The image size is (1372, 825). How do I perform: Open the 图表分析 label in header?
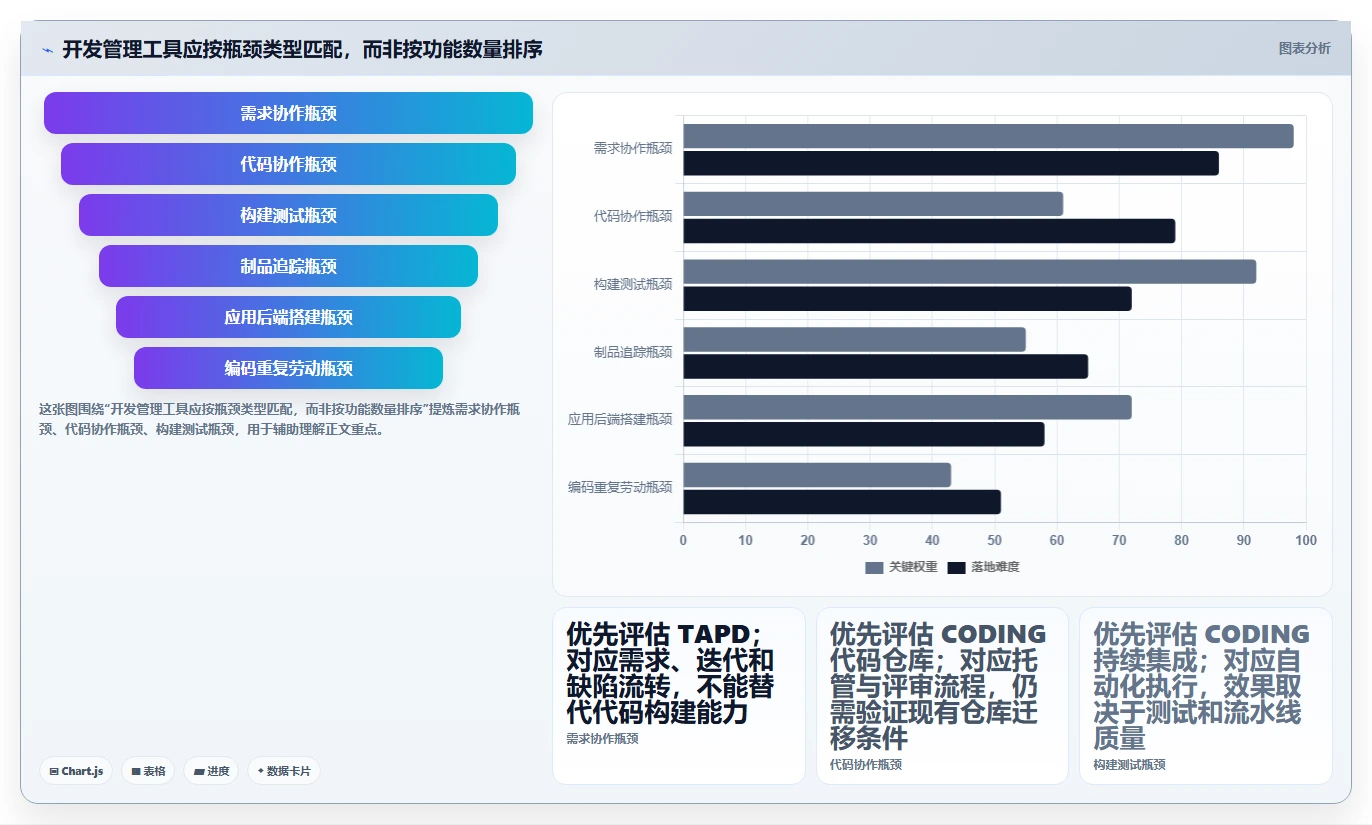point(1304,48)
